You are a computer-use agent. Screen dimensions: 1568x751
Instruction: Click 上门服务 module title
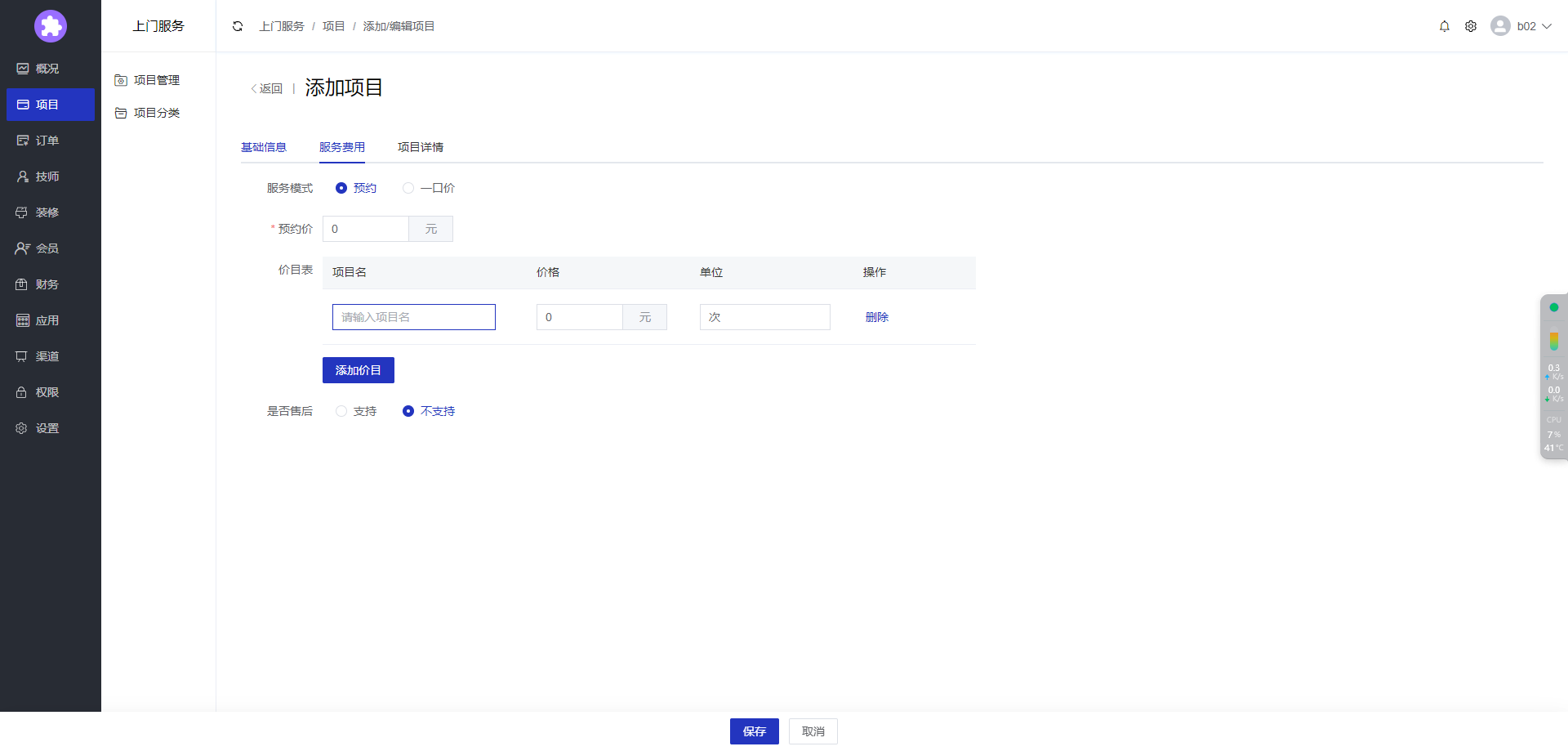[x=158, y=26]
